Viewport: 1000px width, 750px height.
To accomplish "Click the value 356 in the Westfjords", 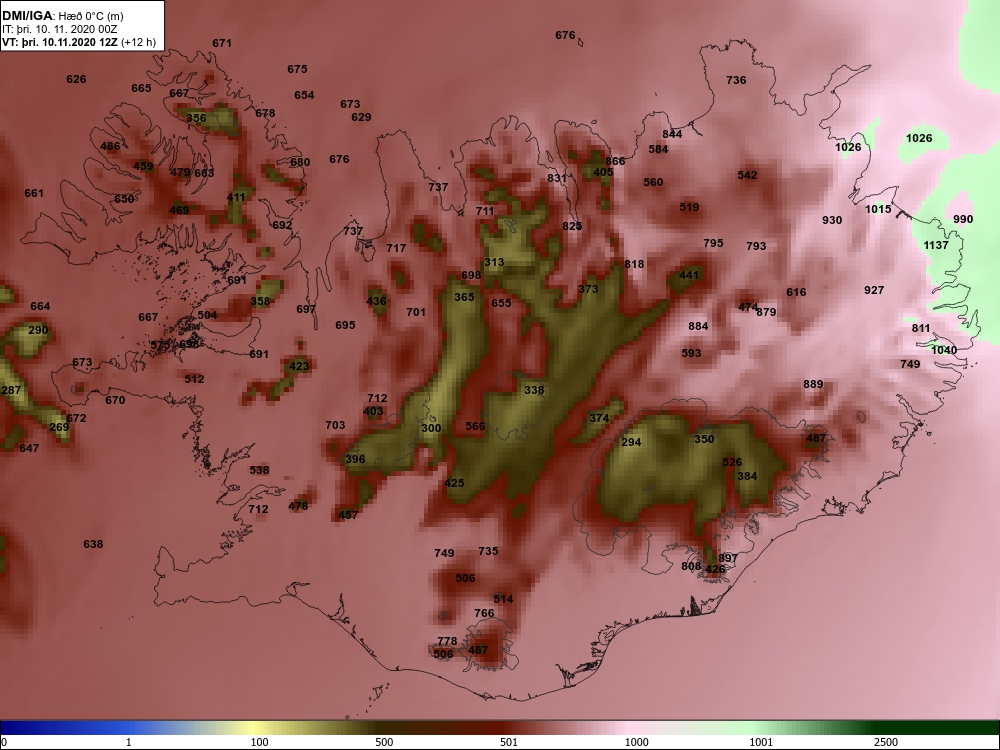I will click(x=196, y=118).
